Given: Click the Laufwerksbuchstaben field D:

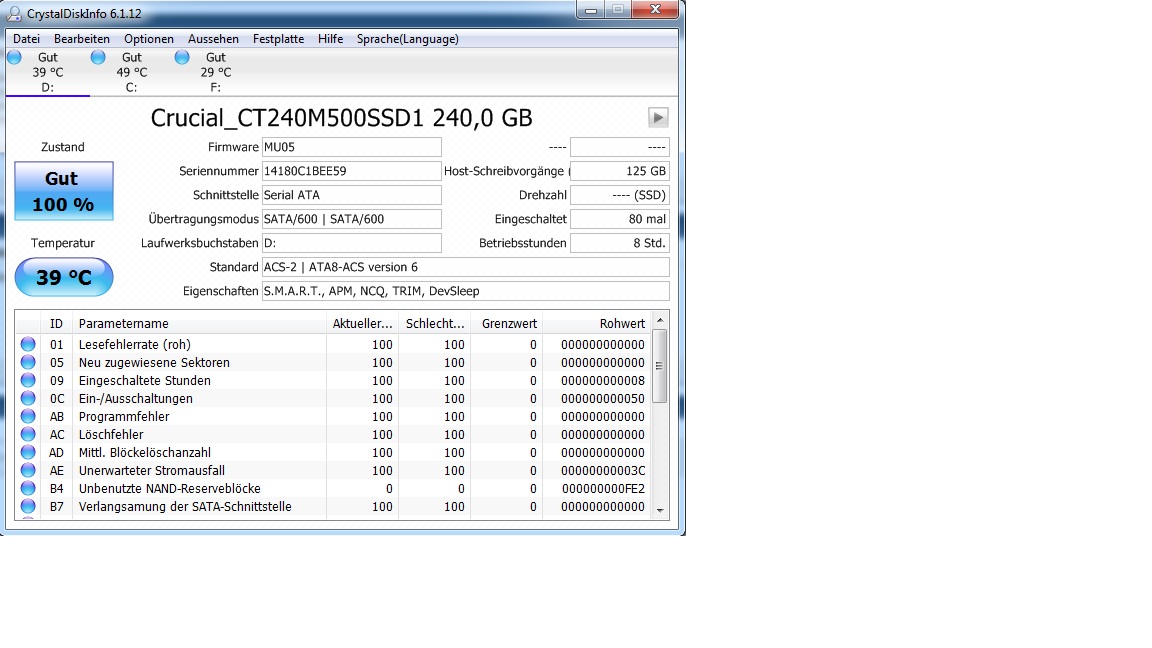Looking at the screenshot, I should click(352, 243).
